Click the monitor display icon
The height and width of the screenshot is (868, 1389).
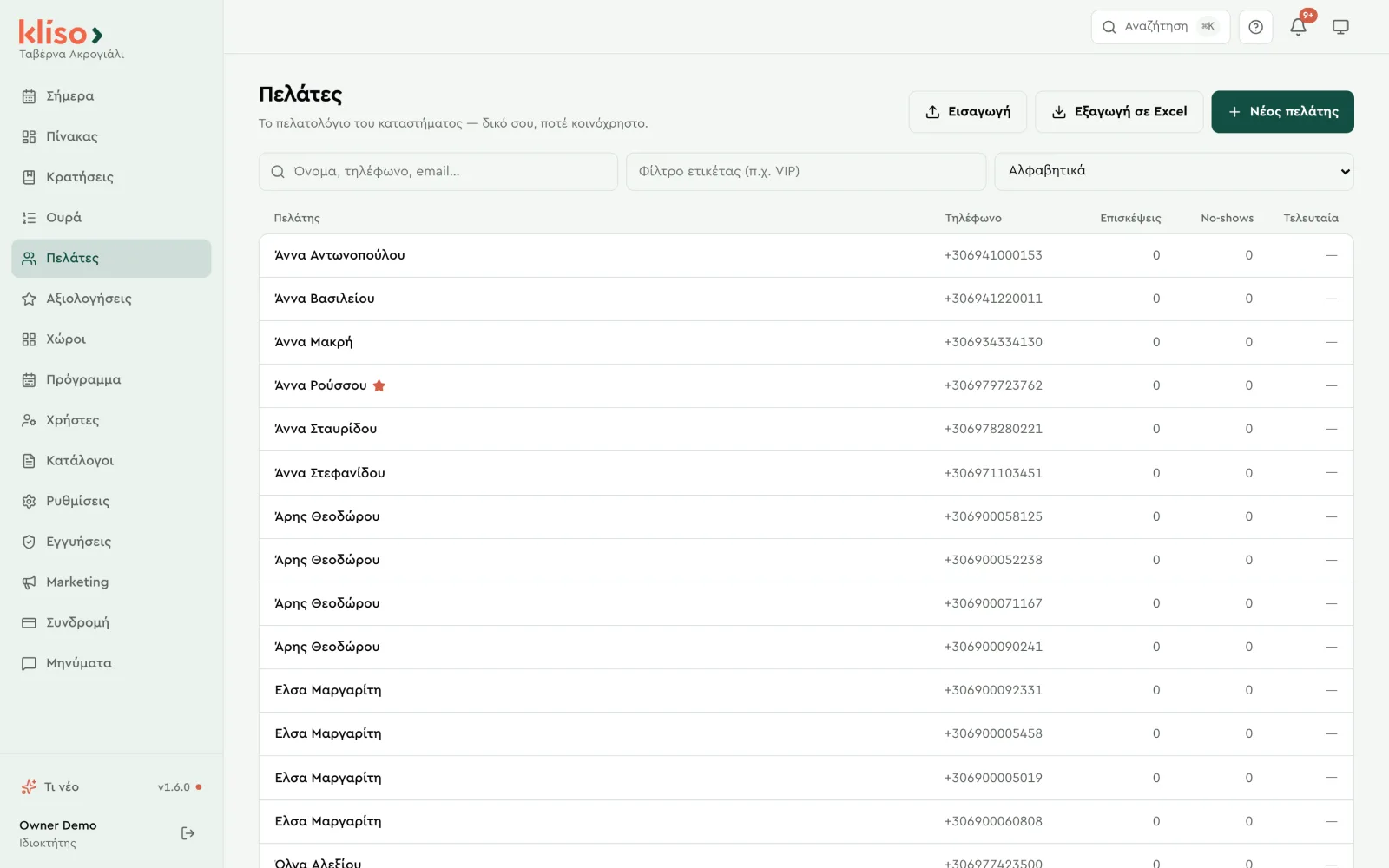(1340, 27)
